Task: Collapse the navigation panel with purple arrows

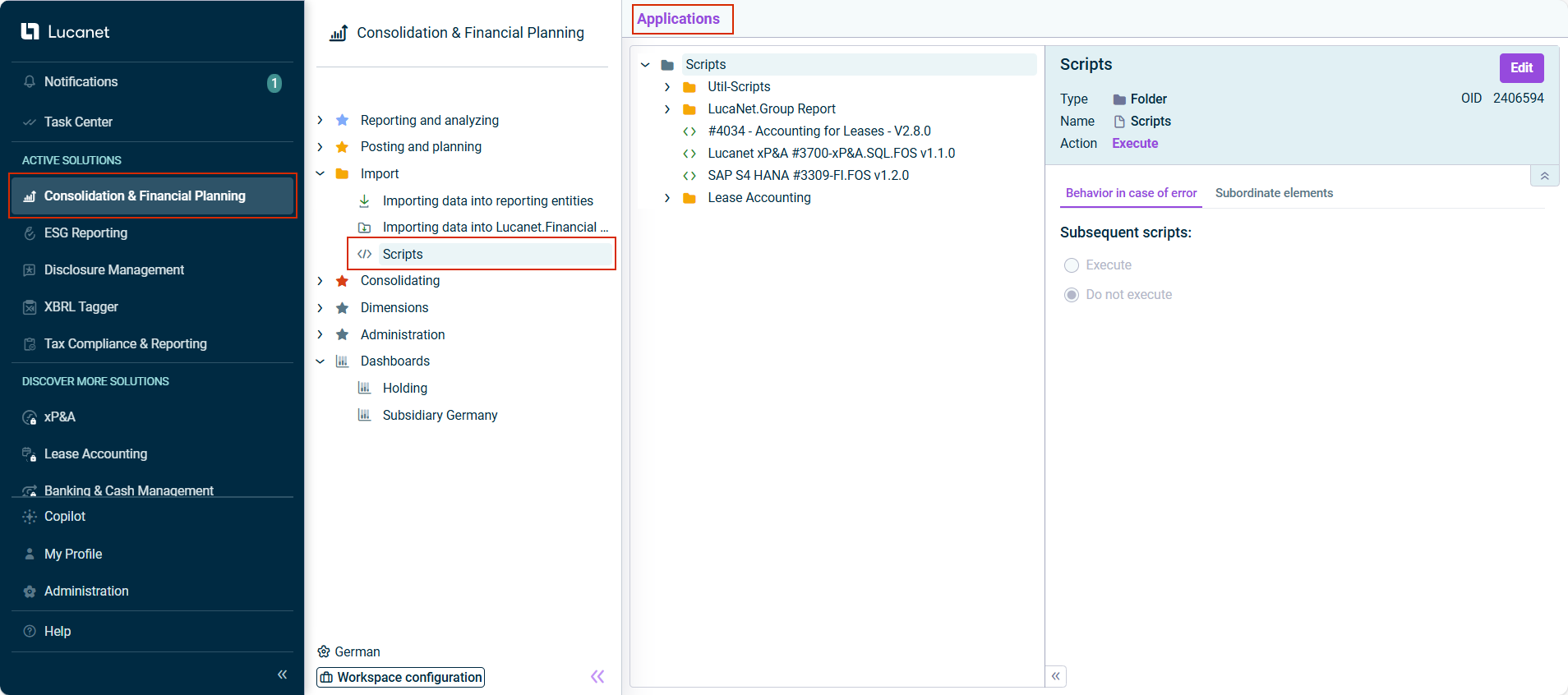Action: (x=597, y=677)
